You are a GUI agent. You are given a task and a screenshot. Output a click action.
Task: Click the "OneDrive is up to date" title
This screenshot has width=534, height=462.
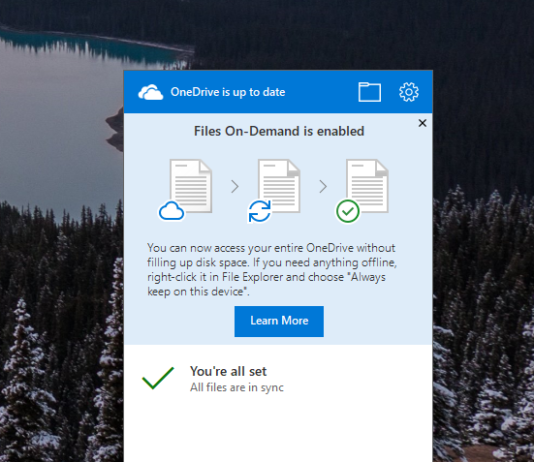(228, 92)
